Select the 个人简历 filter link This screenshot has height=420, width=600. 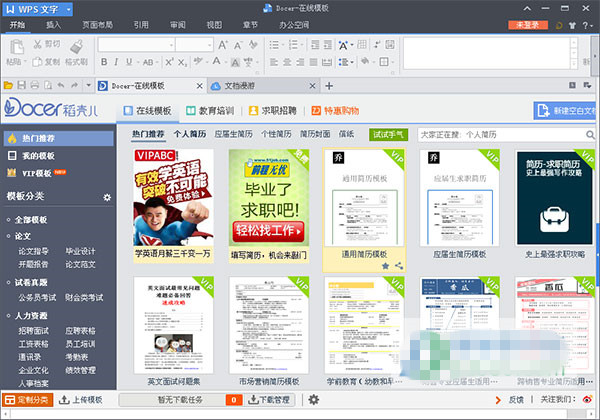pyautogui.click(x=190, y=134)
